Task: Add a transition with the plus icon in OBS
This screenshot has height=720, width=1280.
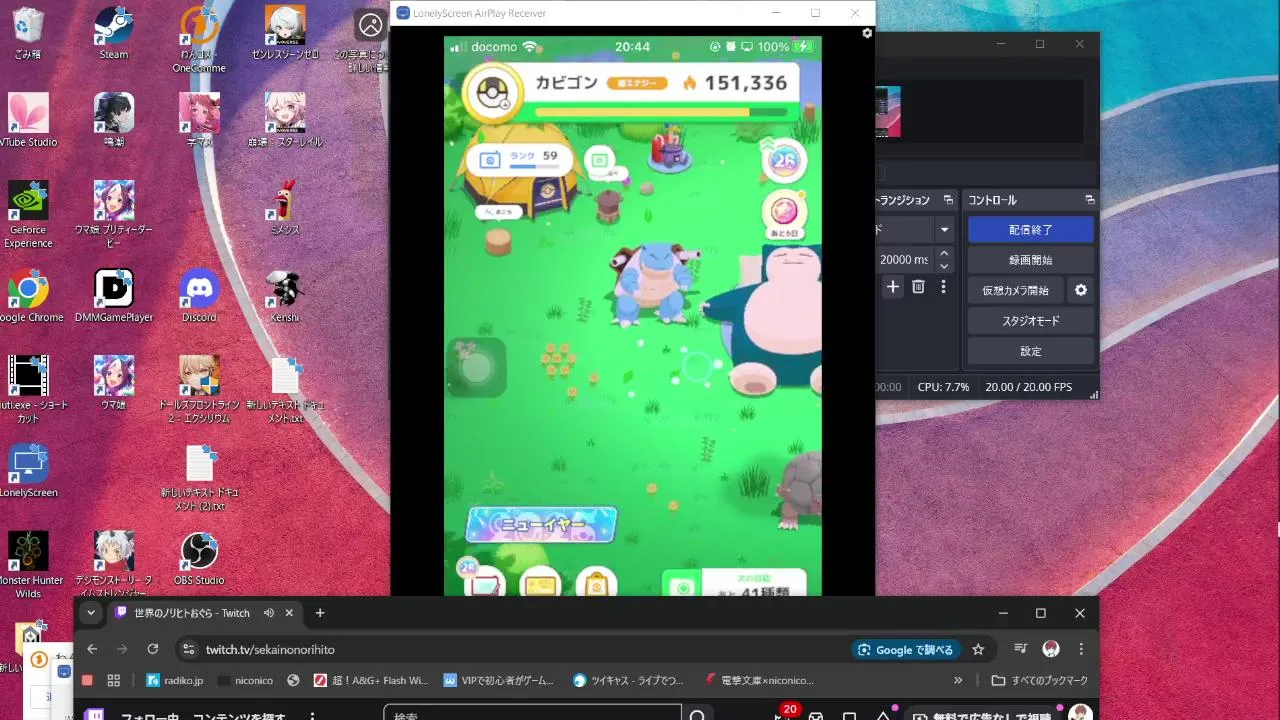Action: [x=893, y=287]
